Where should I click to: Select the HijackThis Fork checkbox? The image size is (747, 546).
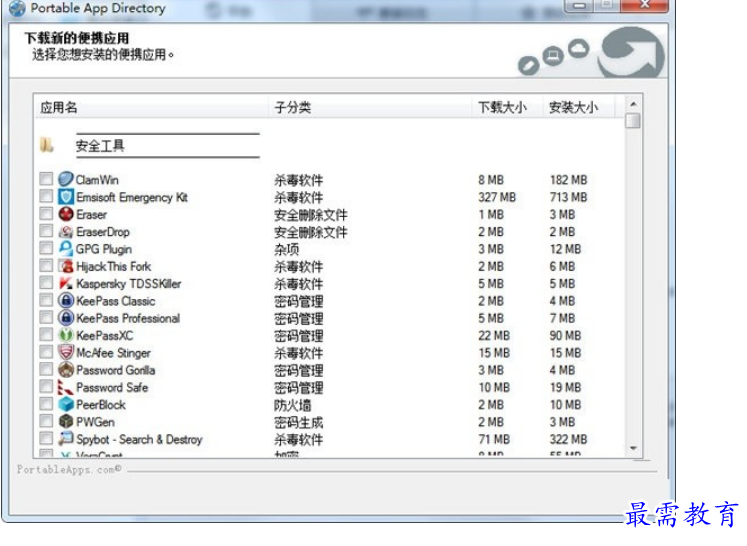click(x=46, y=265)
